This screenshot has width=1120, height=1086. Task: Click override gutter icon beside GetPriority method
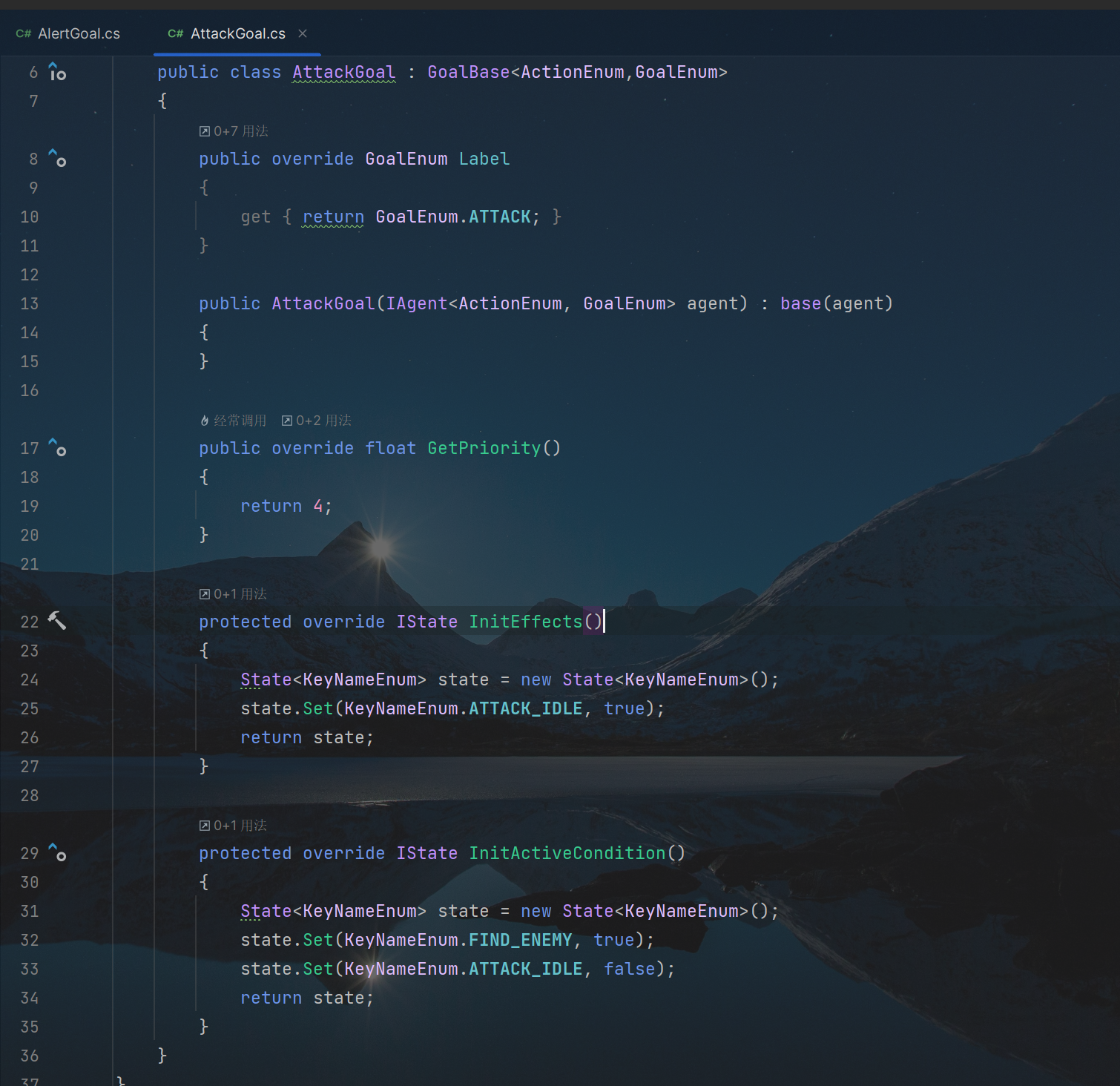pos(57,448)
